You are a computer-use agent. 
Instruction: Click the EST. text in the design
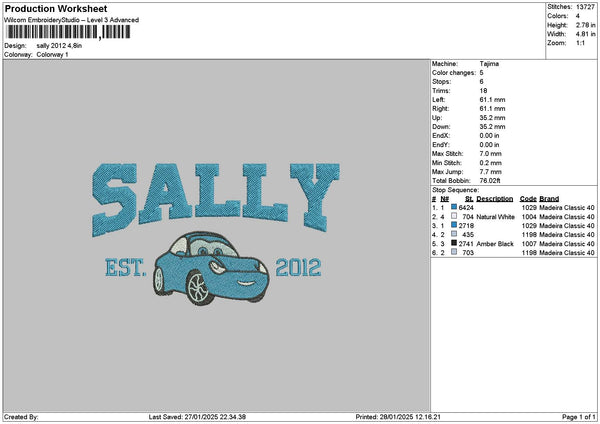(x=126, y=267)
